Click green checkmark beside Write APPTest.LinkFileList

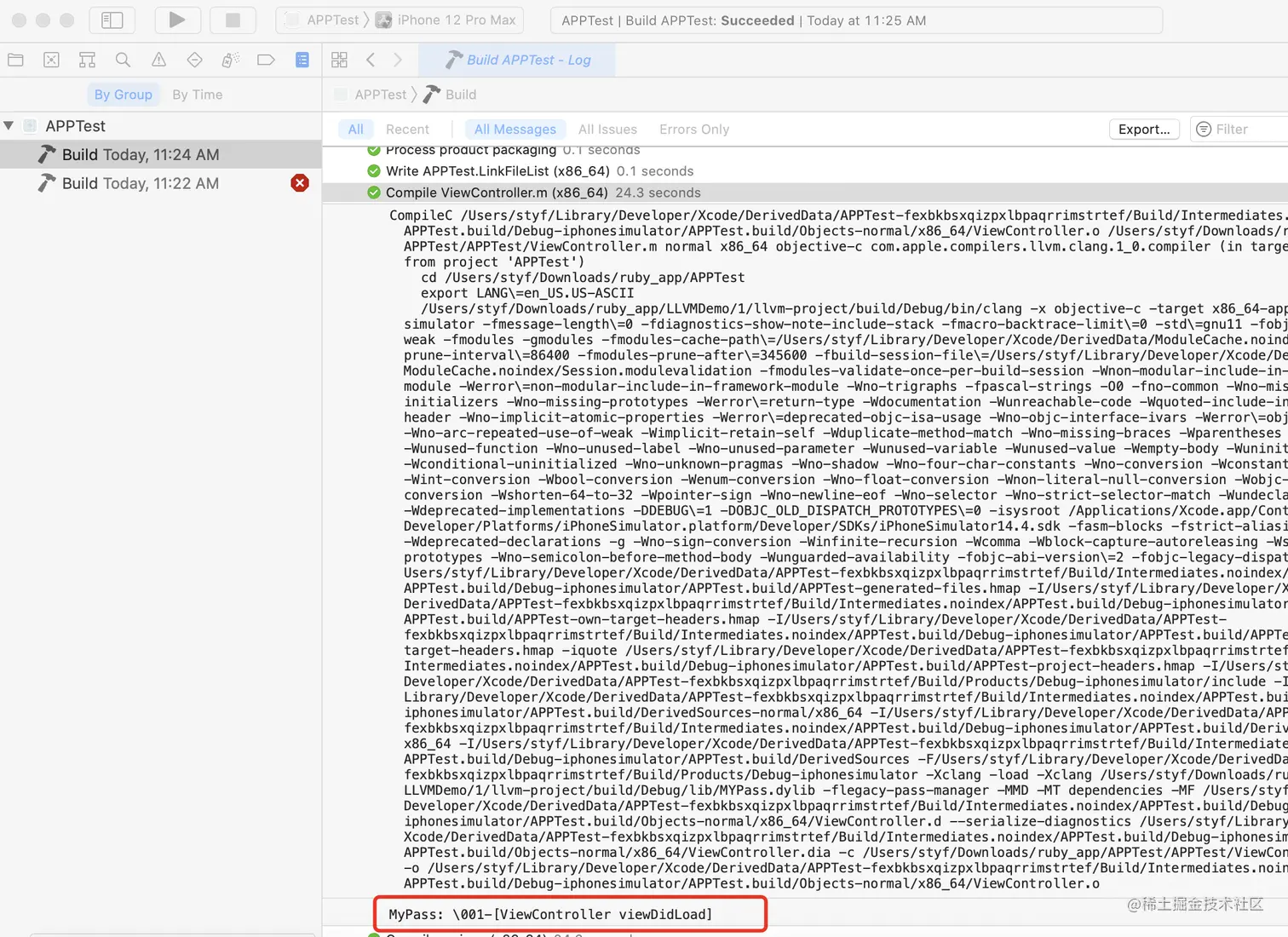tap(374, 171)
